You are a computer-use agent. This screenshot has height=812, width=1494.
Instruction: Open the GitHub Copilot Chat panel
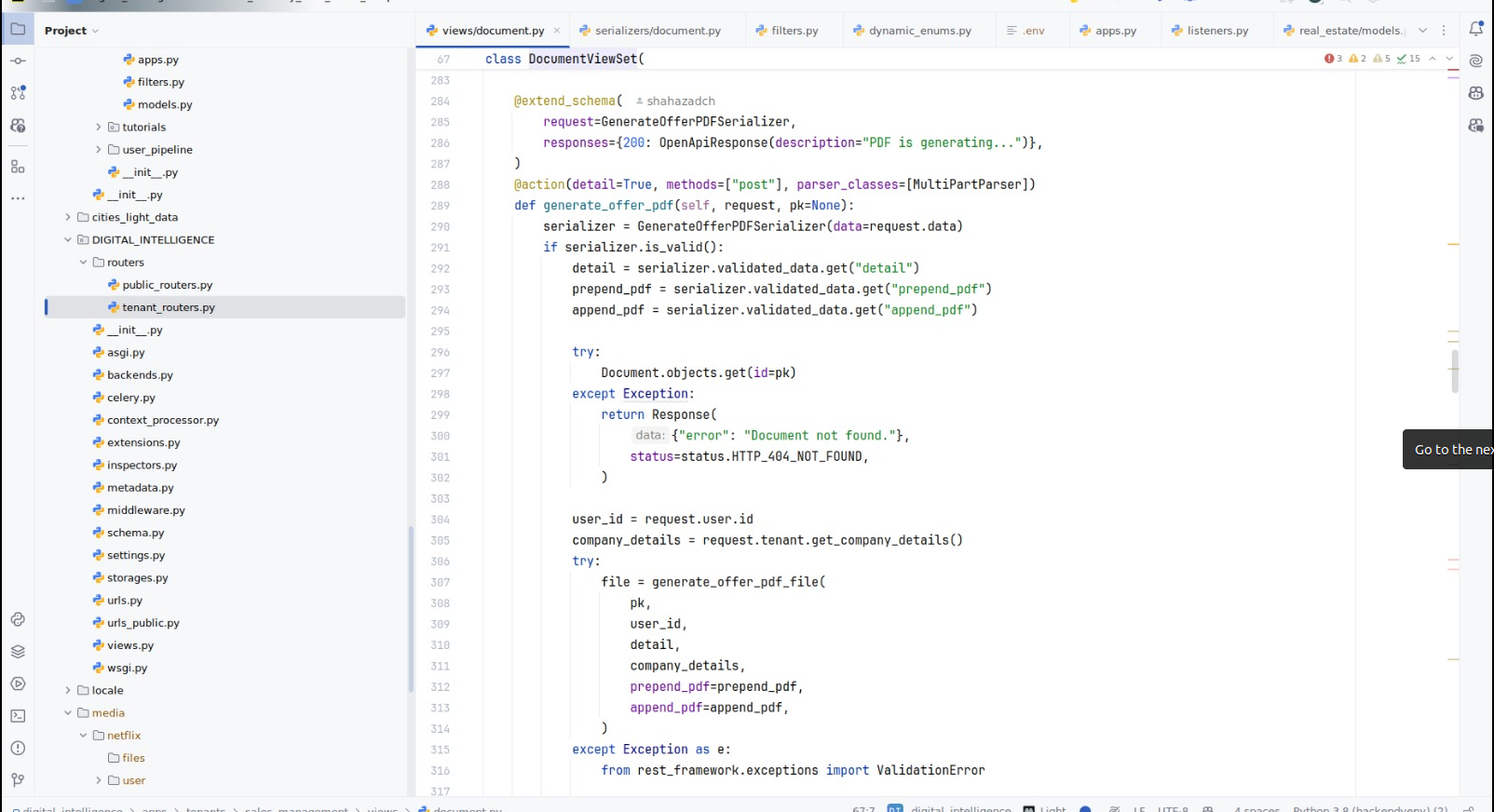[1476, 125]
